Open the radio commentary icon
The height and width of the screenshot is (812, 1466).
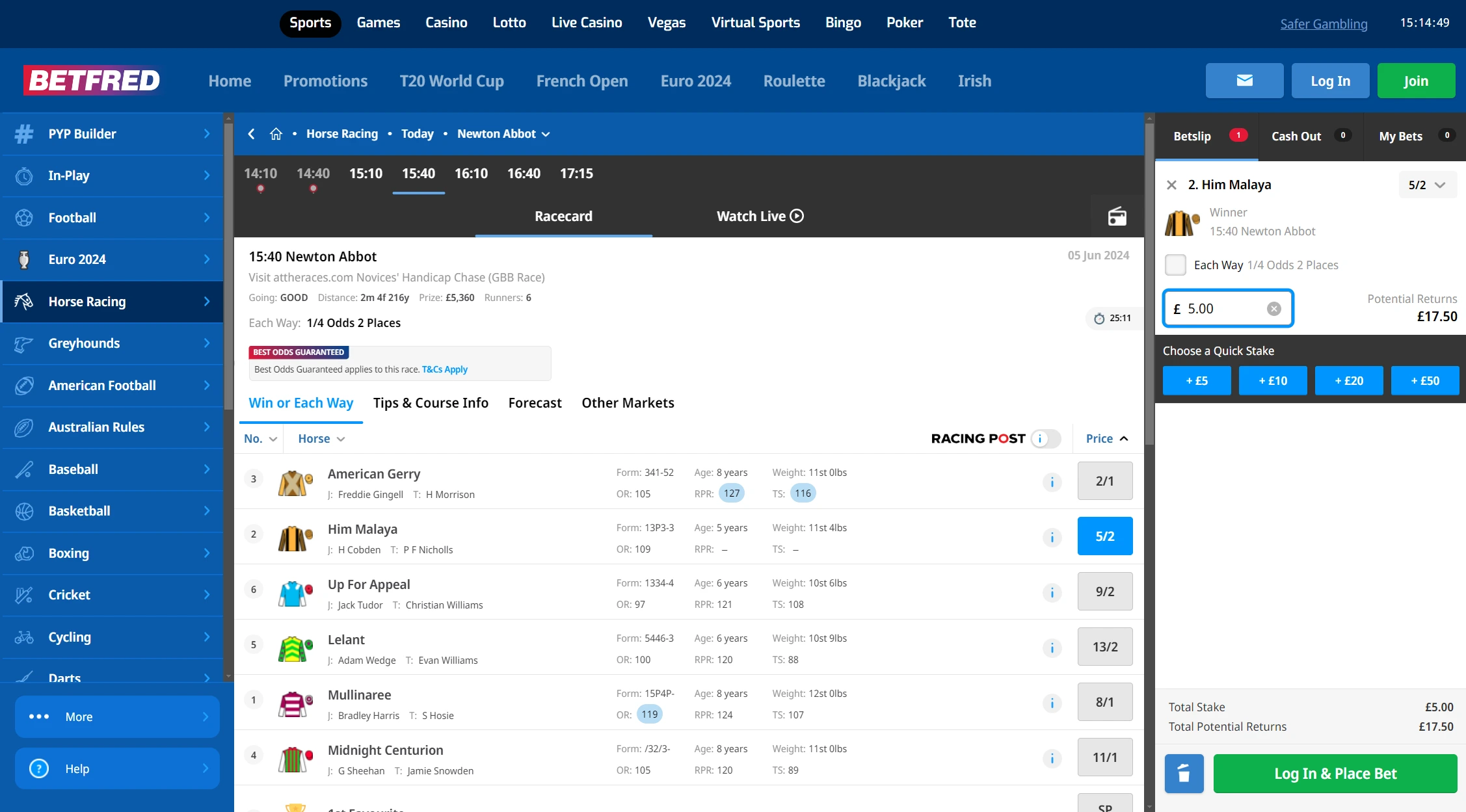(1117, 216)
